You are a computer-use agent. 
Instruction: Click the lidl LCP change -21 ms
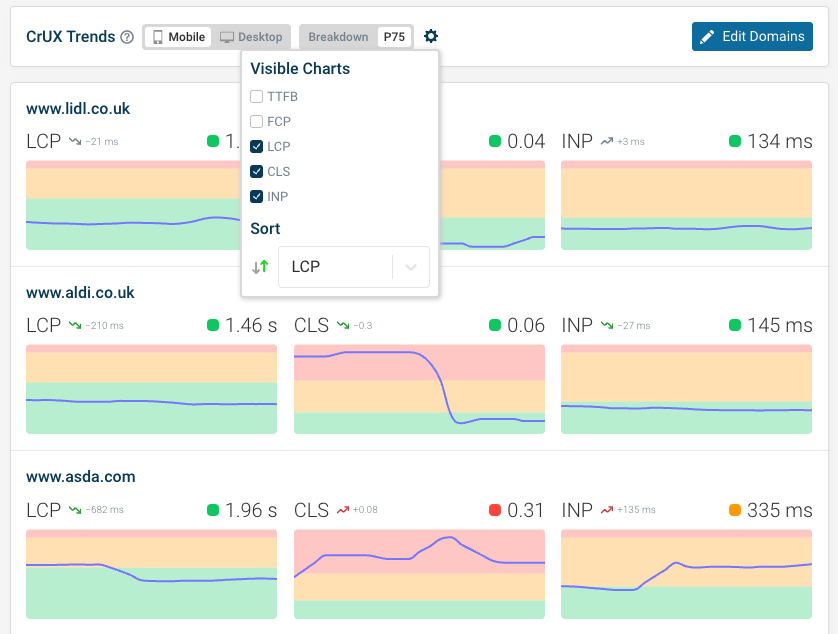click(102, 142)
